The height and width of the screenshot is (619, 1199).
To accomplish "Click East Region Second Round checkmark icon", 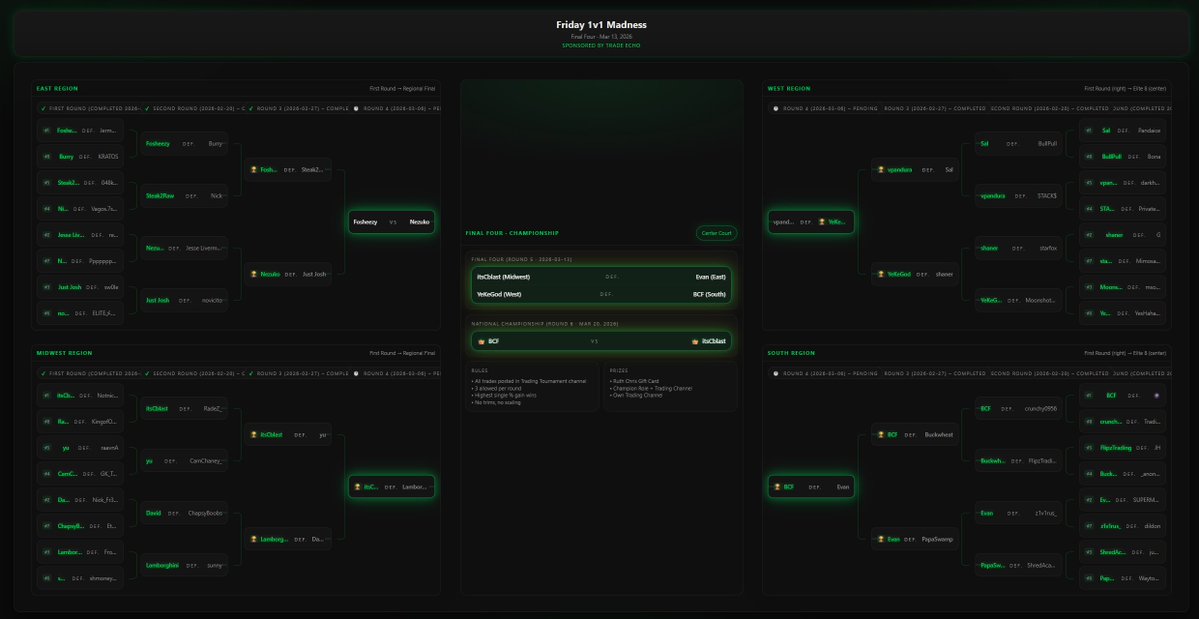I will pyautogui.click(x=148, y=109).
